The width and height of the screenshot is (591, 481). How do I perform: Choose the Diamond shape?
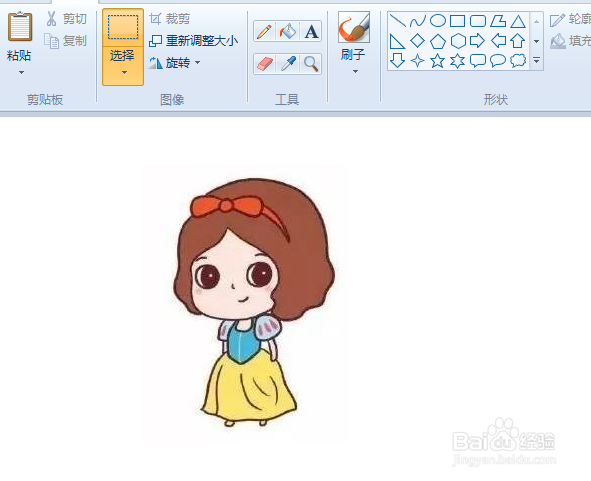417,41
